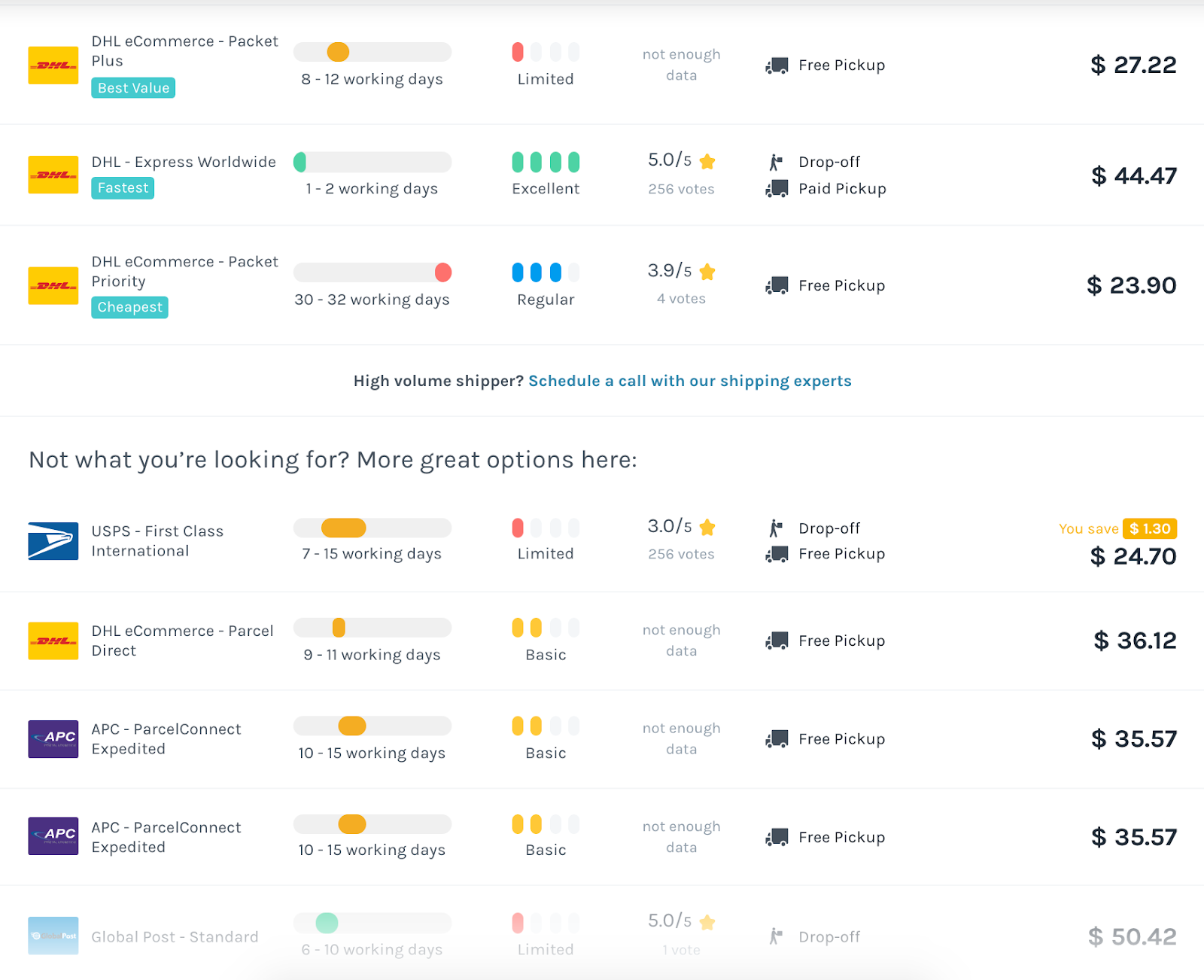The image size is (1204, 980).
Task: Click the Cheapest badge on Packet Priority
Action: coord(129,307)
